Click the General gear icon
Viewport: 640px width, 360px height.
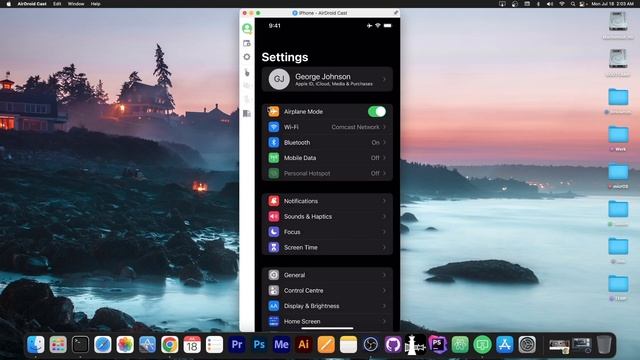(x=274, y=275)
